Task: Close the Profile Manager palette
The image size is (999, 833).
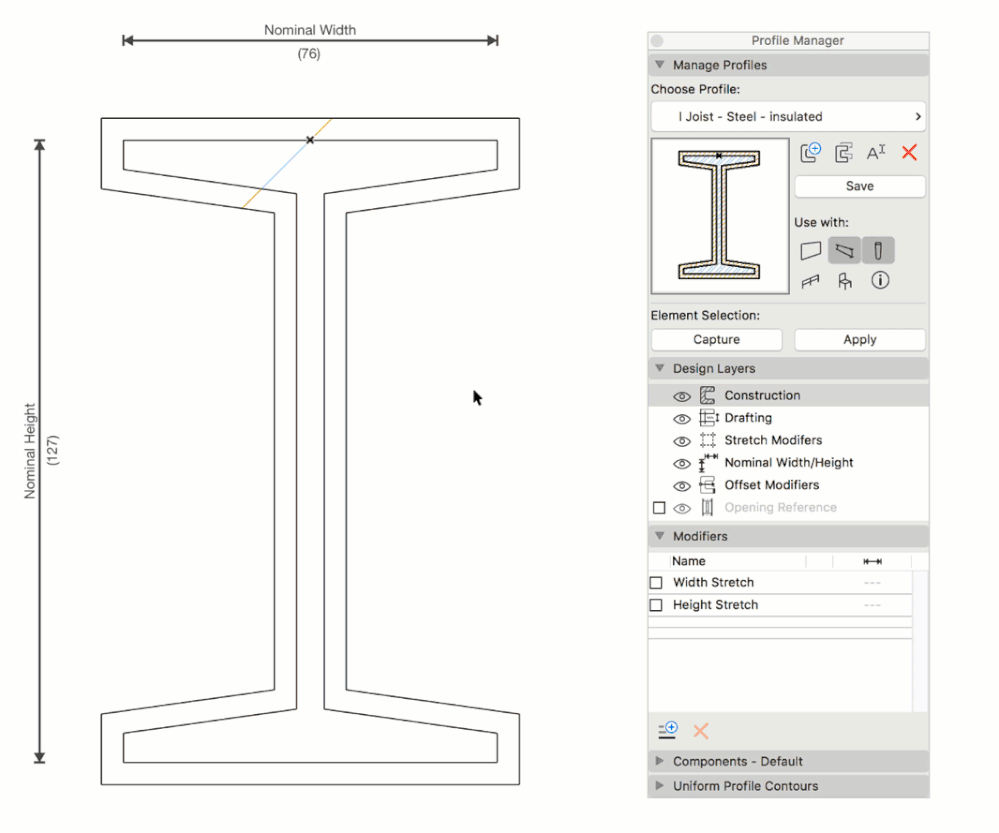Action: [x=657, y=41]
